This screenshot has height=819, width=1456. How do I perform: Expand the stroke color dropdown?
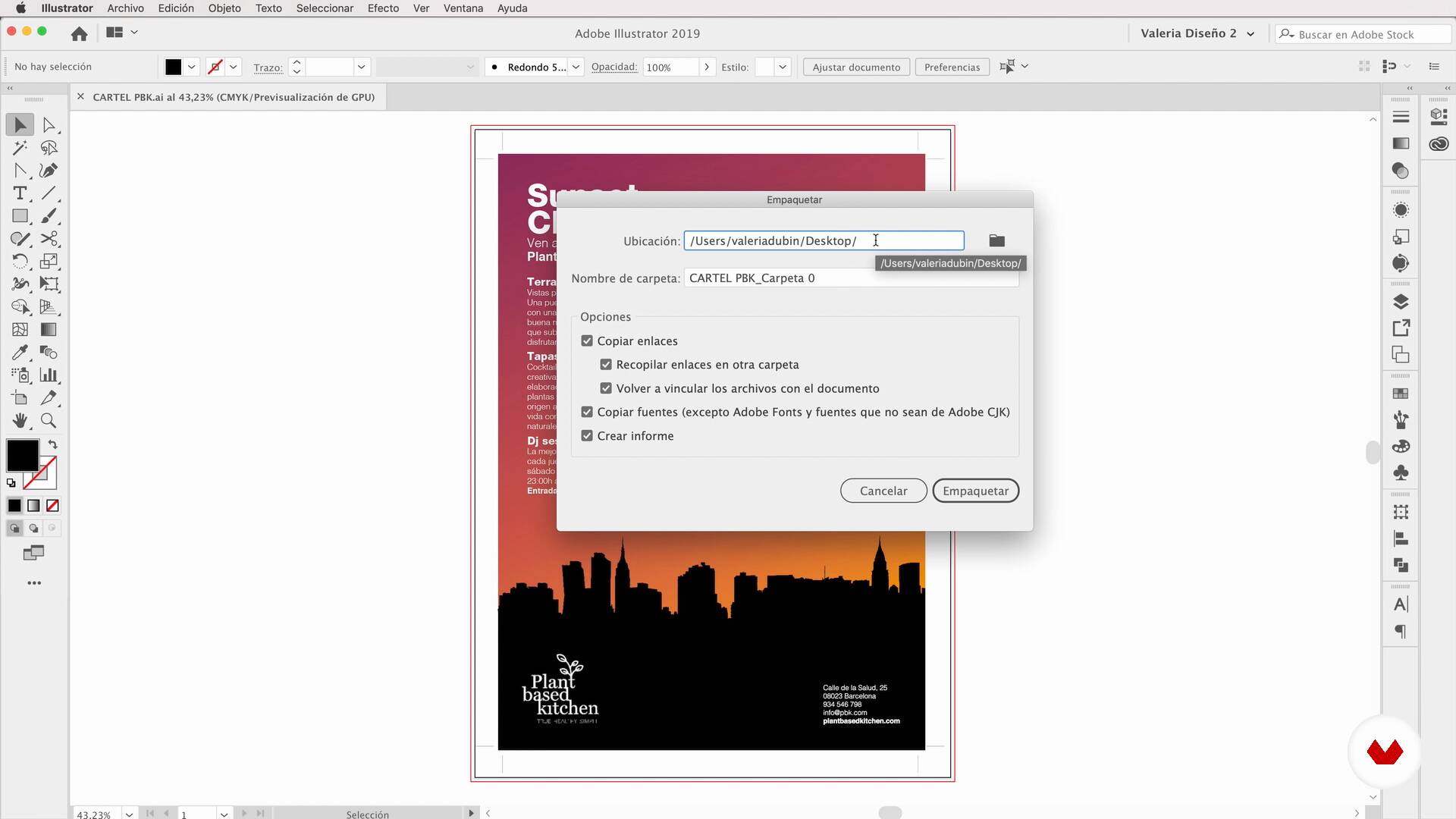234,67
